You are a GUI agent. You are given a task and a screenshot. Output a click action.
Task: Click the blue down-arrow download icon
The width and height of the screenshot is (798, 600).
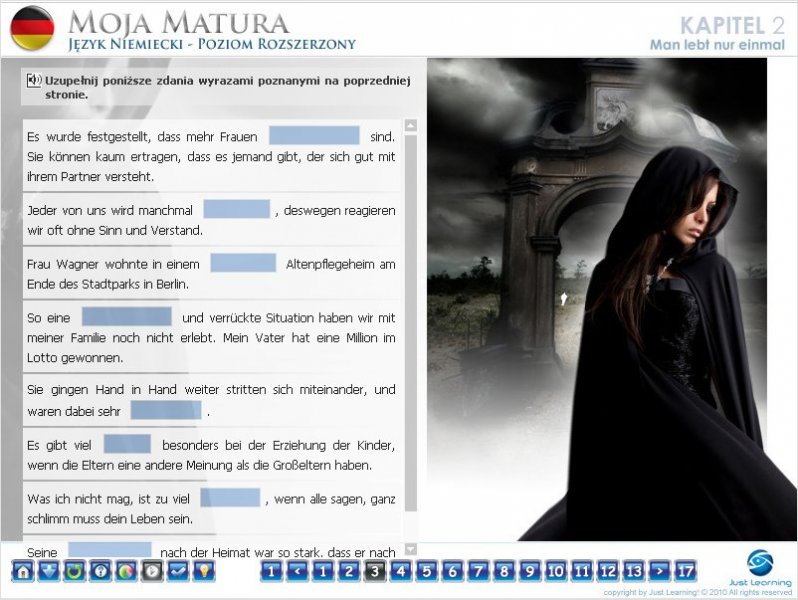(49, 571)
